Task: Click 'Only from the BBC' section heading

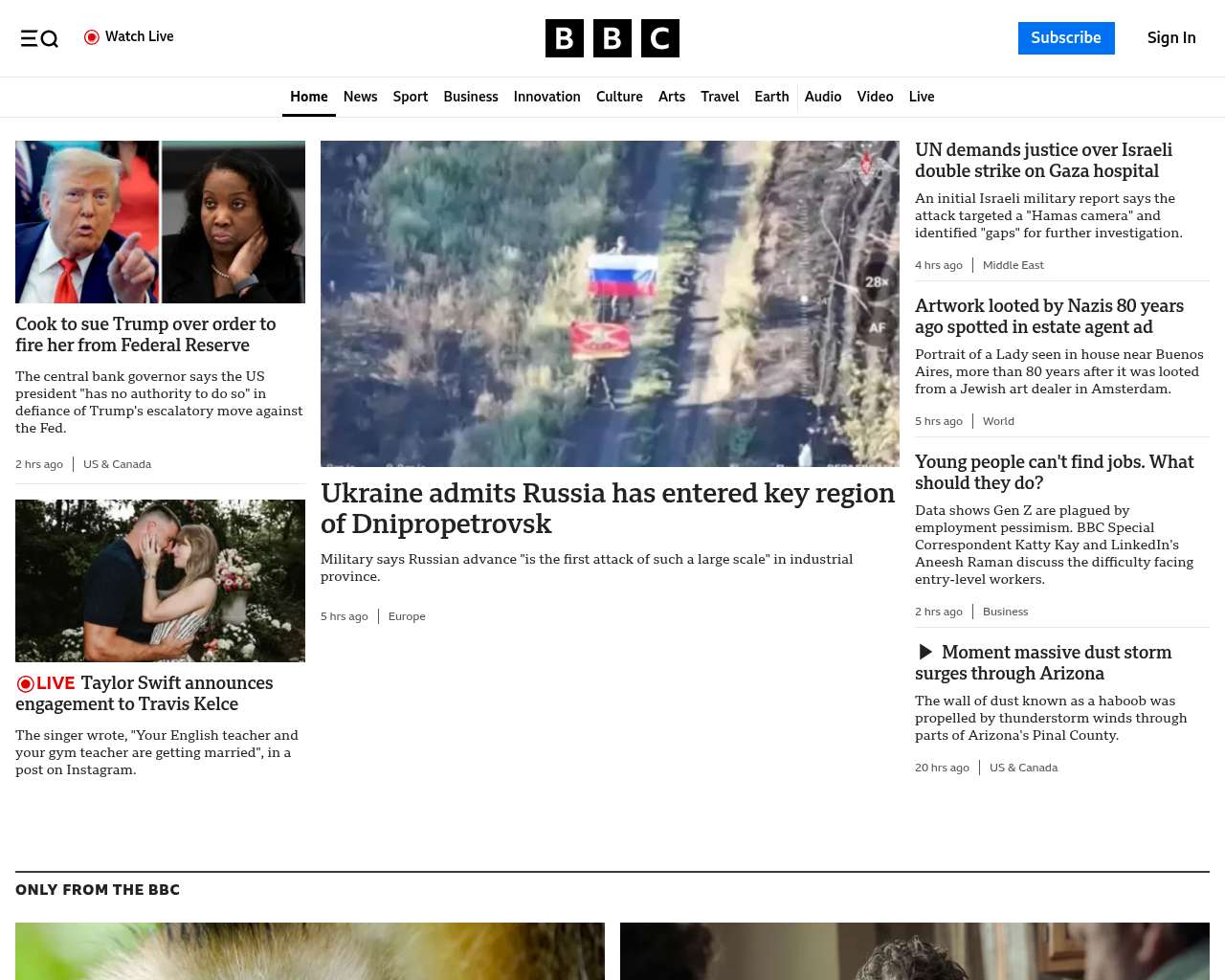Action: 98,890
